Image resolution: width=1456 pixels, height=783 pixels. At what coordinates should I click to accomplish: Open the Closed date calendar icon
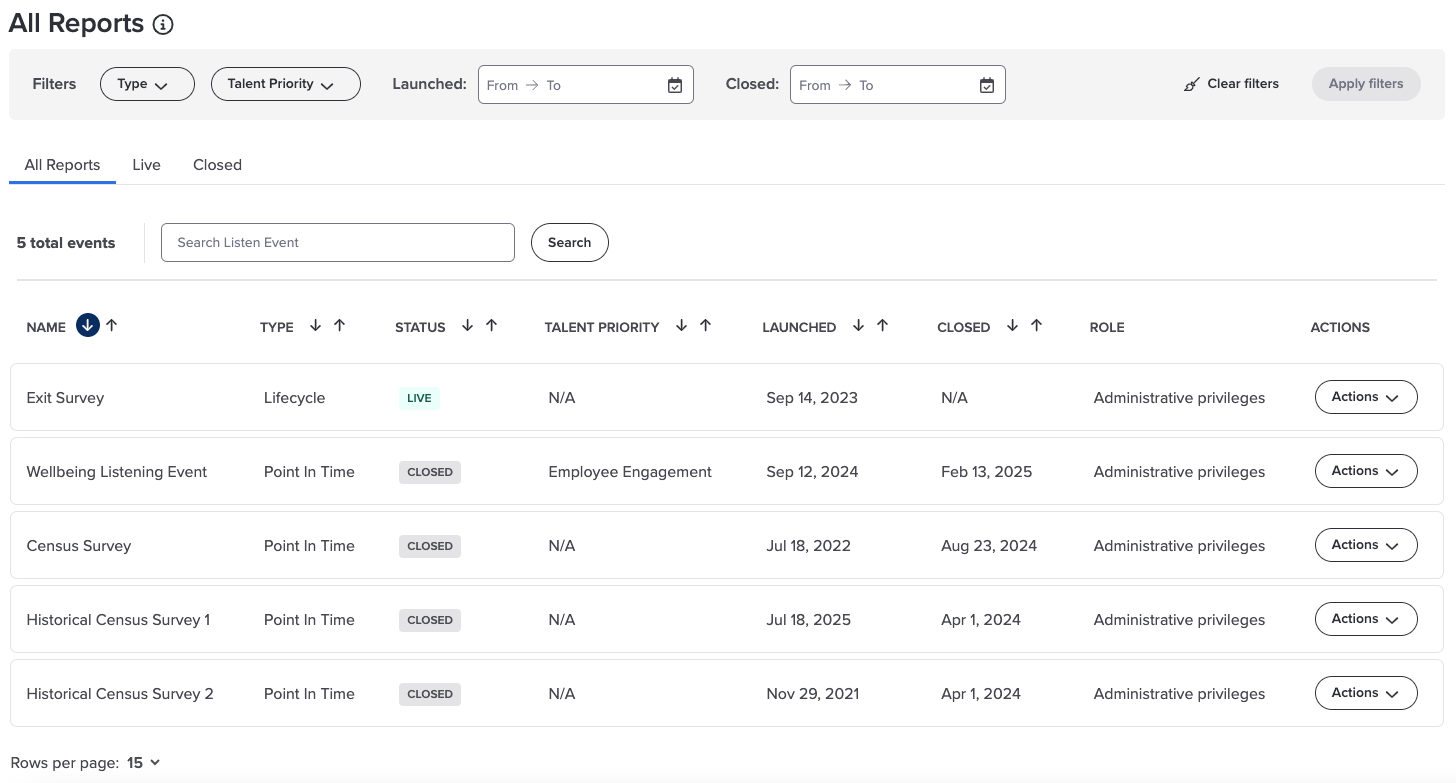pos(987,86)
